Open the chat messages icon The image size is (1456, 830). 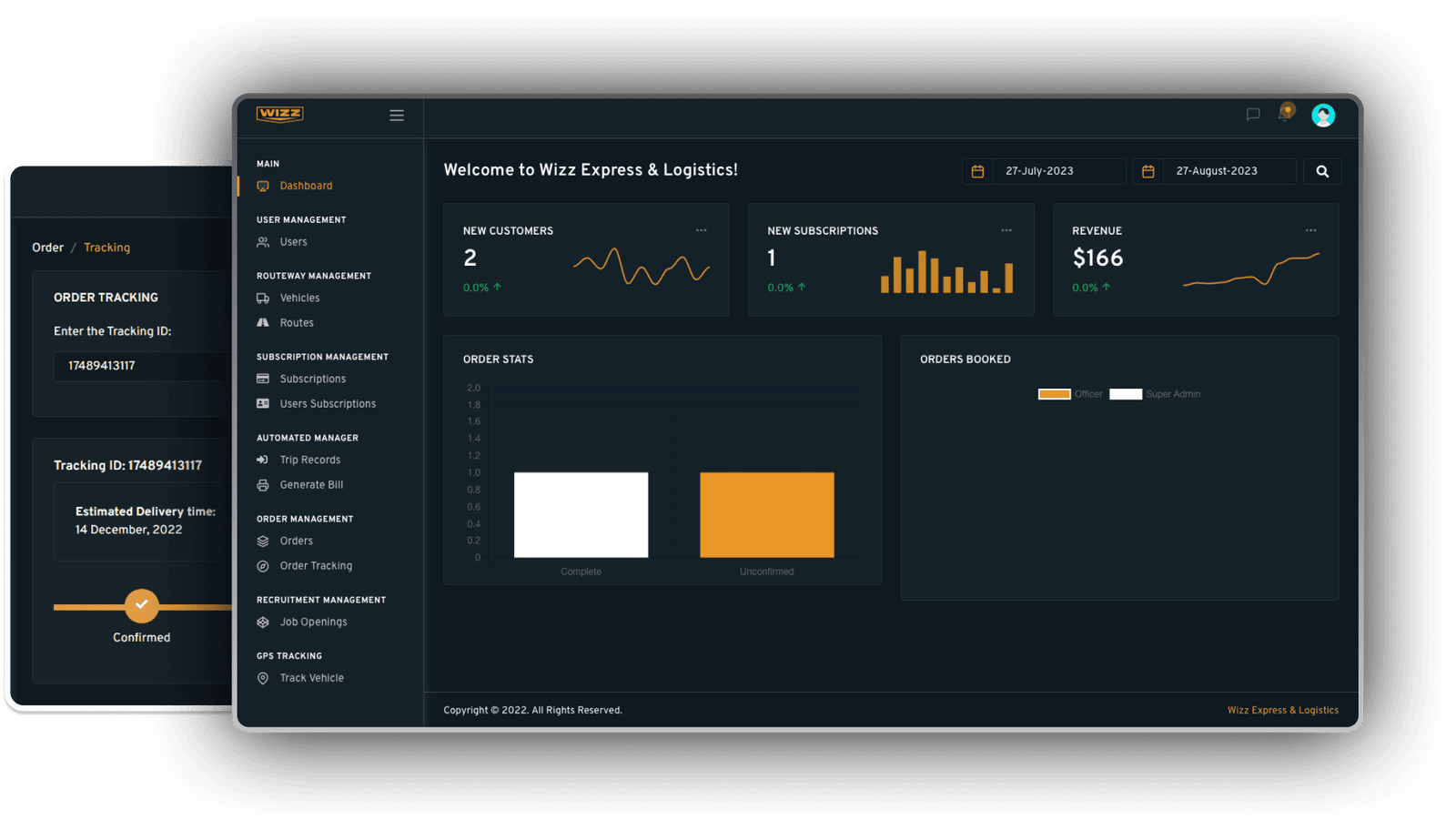(1253, 115)
